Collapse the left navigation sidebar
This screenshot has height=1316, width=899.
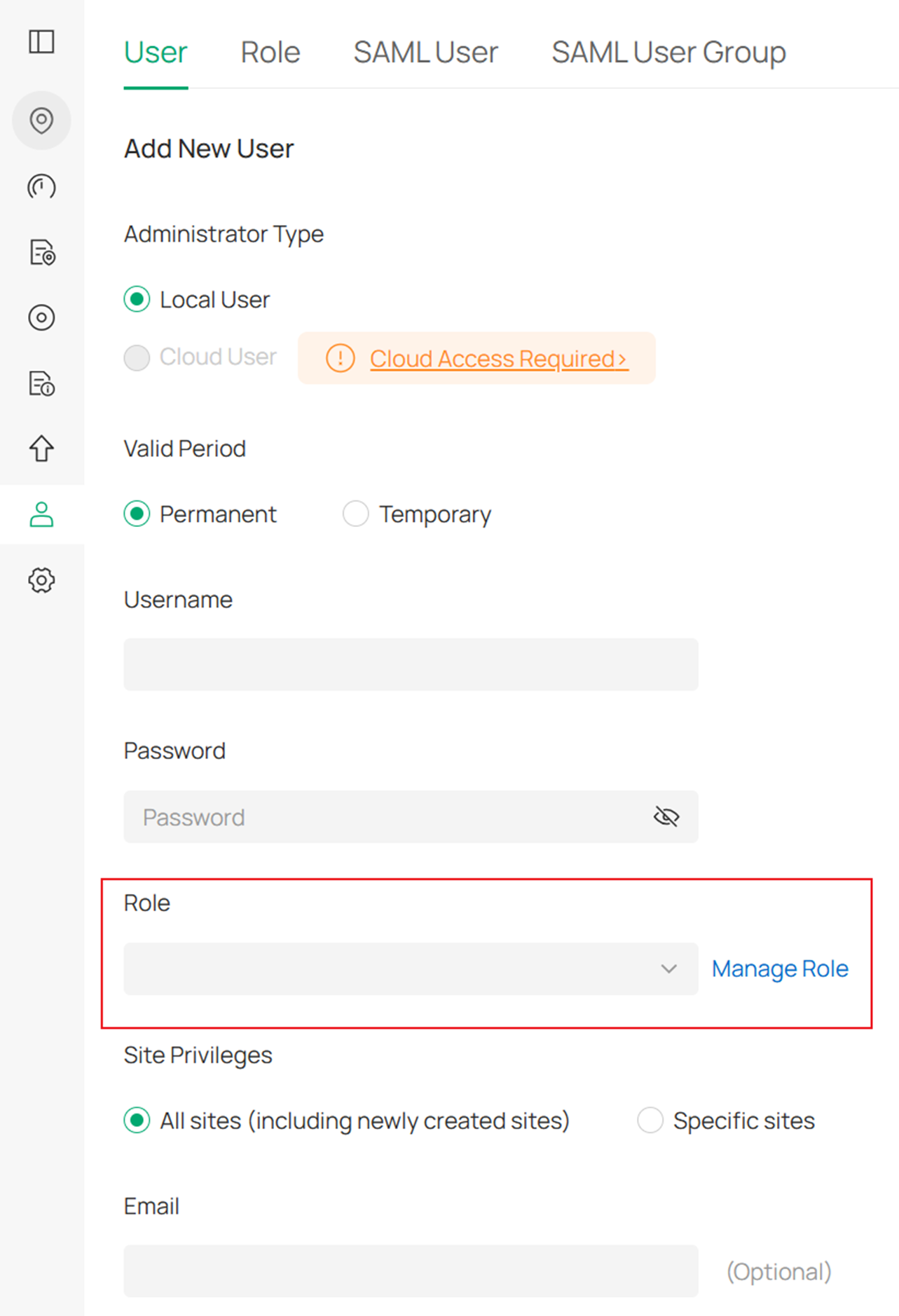tap(41, 42)
